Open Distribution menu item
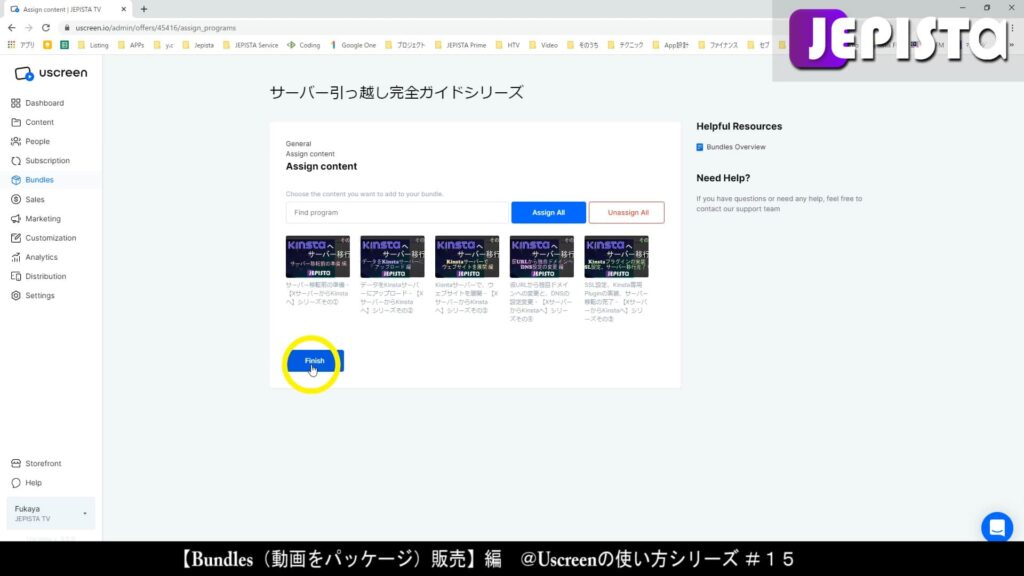Image resolution: width=1024 pixels, height=576 pixels. click(x=45, y=276)
